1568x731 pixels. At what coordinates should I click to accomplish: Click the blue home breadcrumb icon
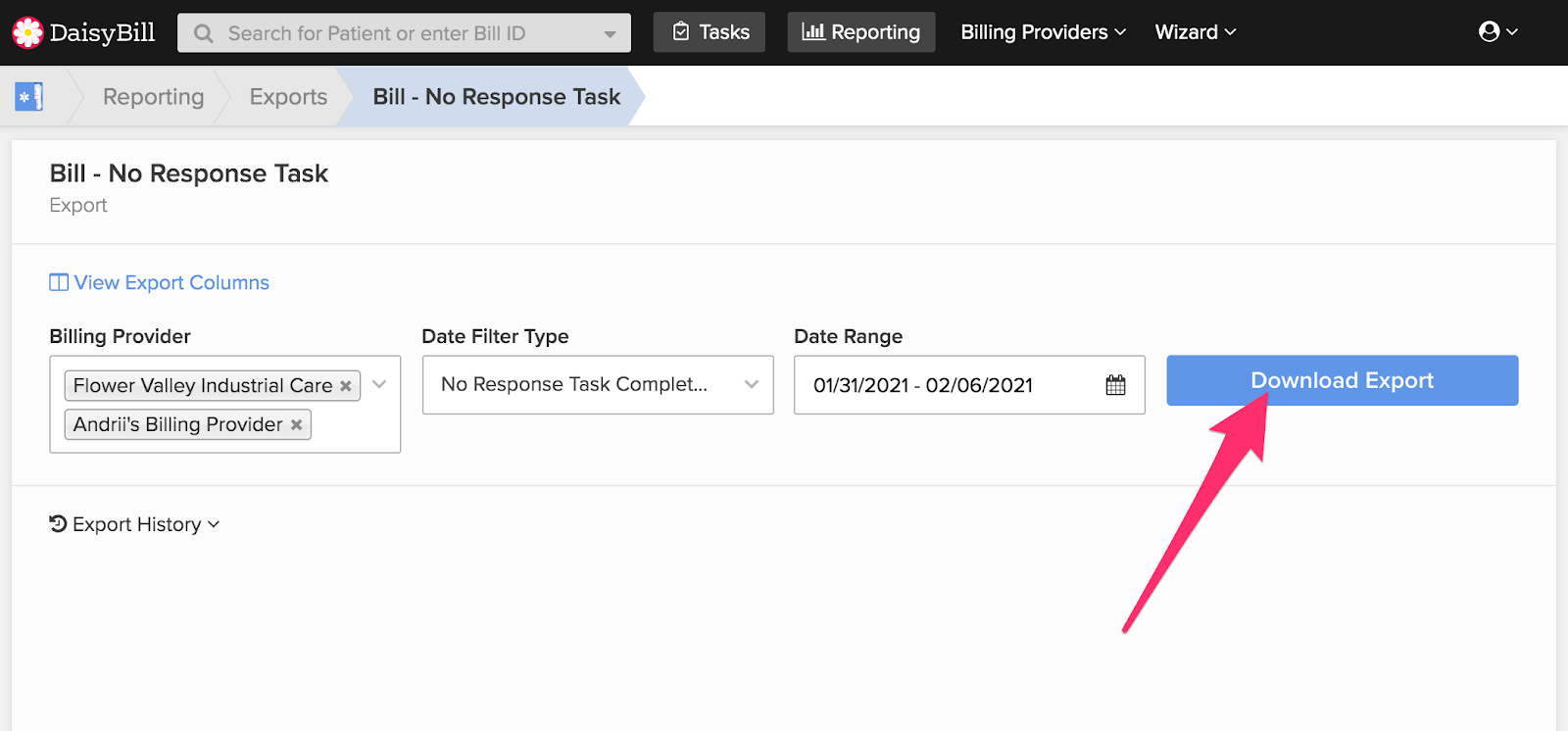[29, 97]
